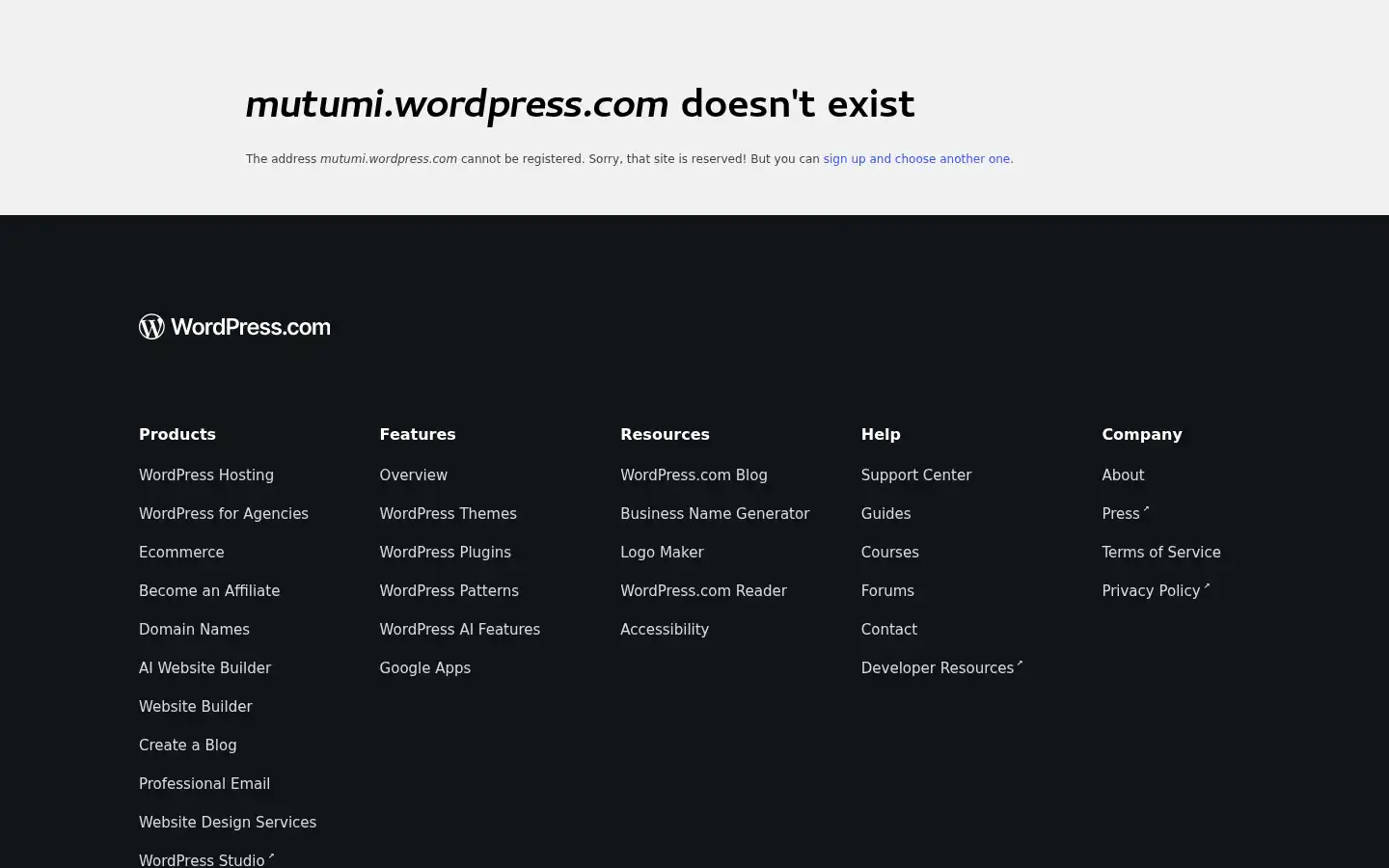Click the Help column heading

[881, 434]
